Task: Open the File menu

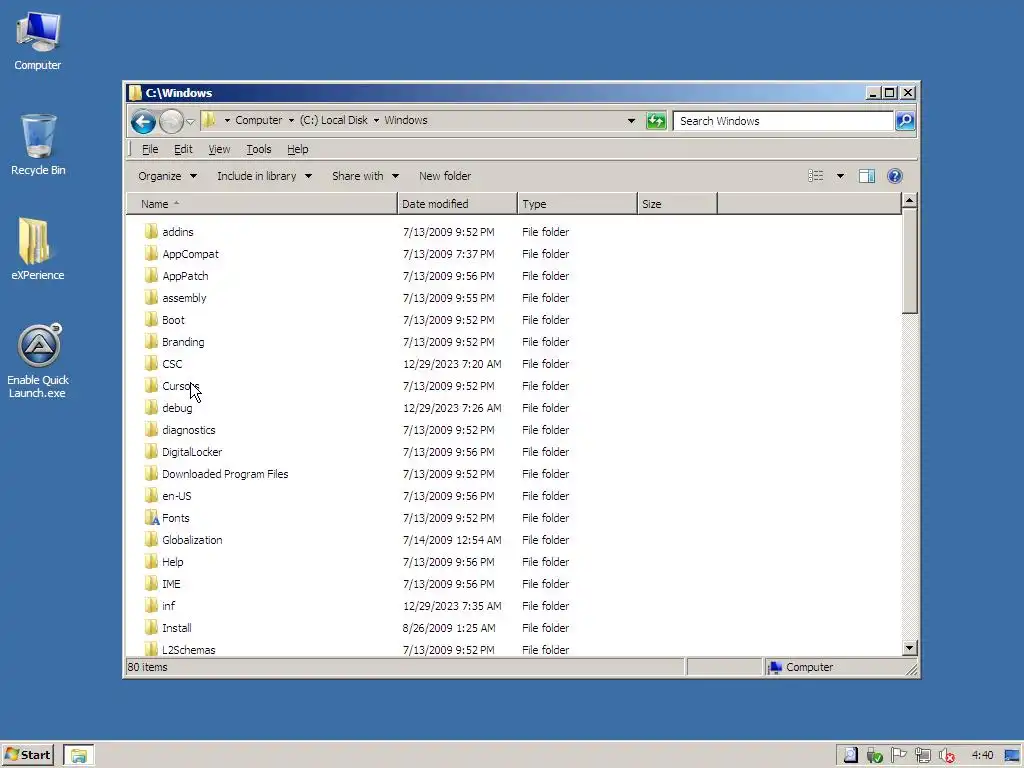Action: pyautogui.click(x=150, y=149)
